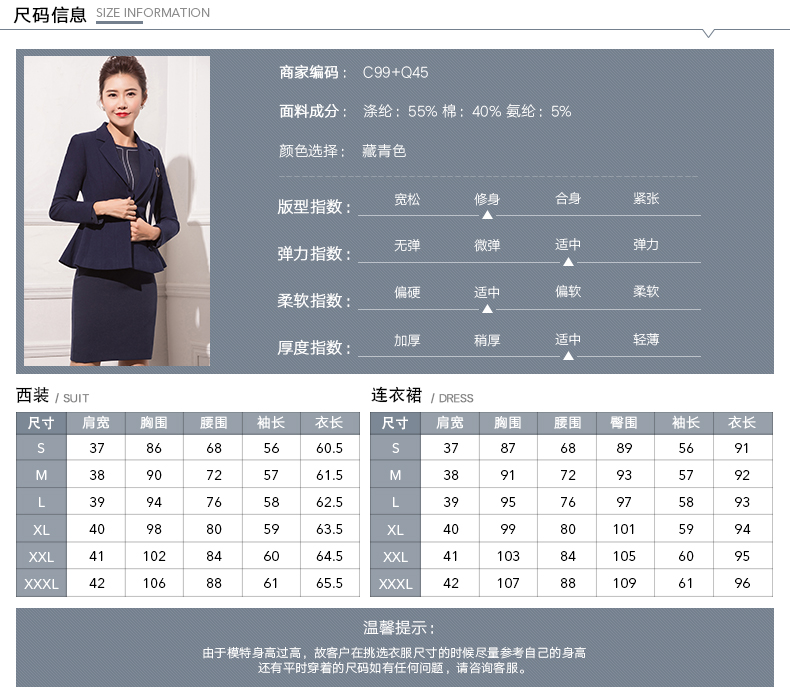Click the triangle marker on the 弹力指数 scale
This screenshot has width=790, height=693.
point(568,261)
